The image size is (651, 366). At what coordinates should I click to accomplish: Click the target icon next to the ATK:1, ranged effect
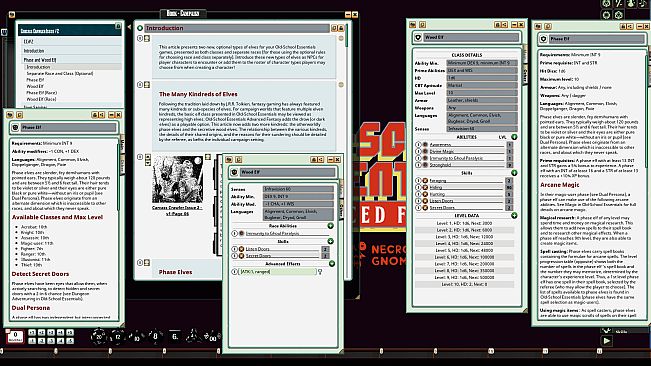(x=320, y=272)
